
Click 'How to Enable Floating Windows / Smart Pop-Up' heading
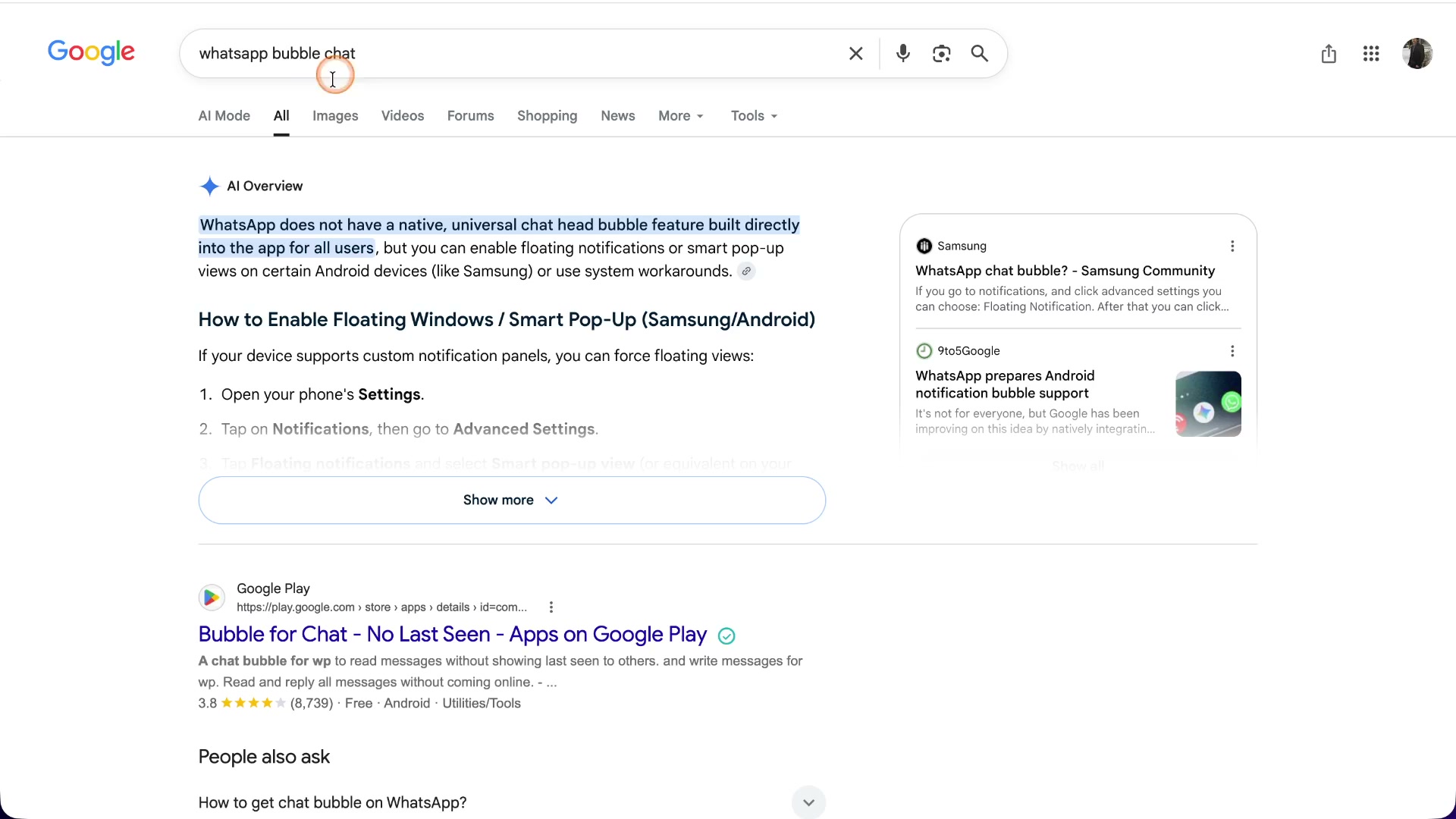pos(507,320)
